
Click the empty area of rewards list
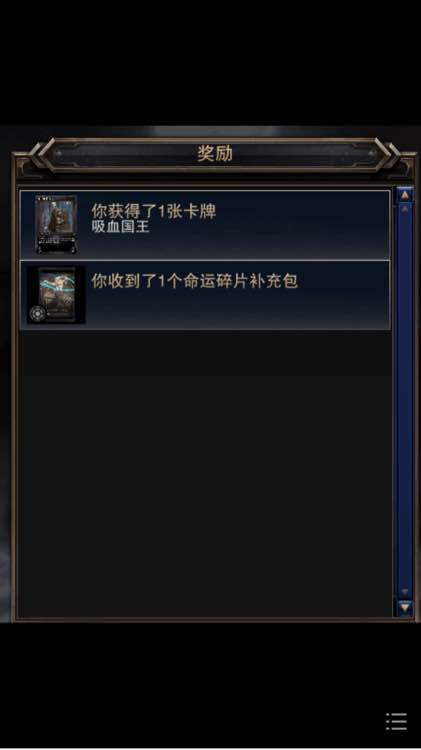click(x=205, y=474)
